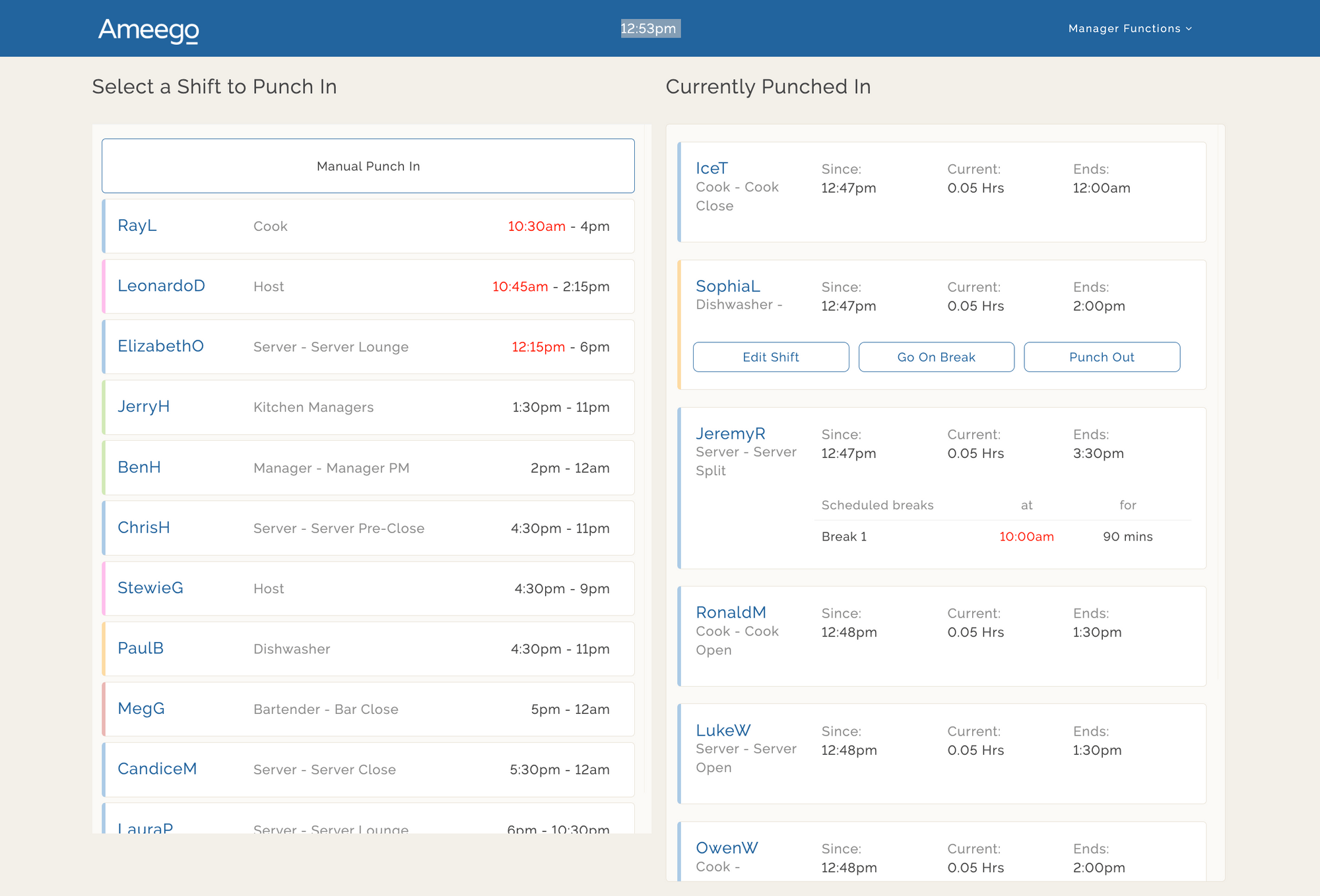Punch in RayL's Cook shift
The image size is (1320, 896).
coord(368,226)
